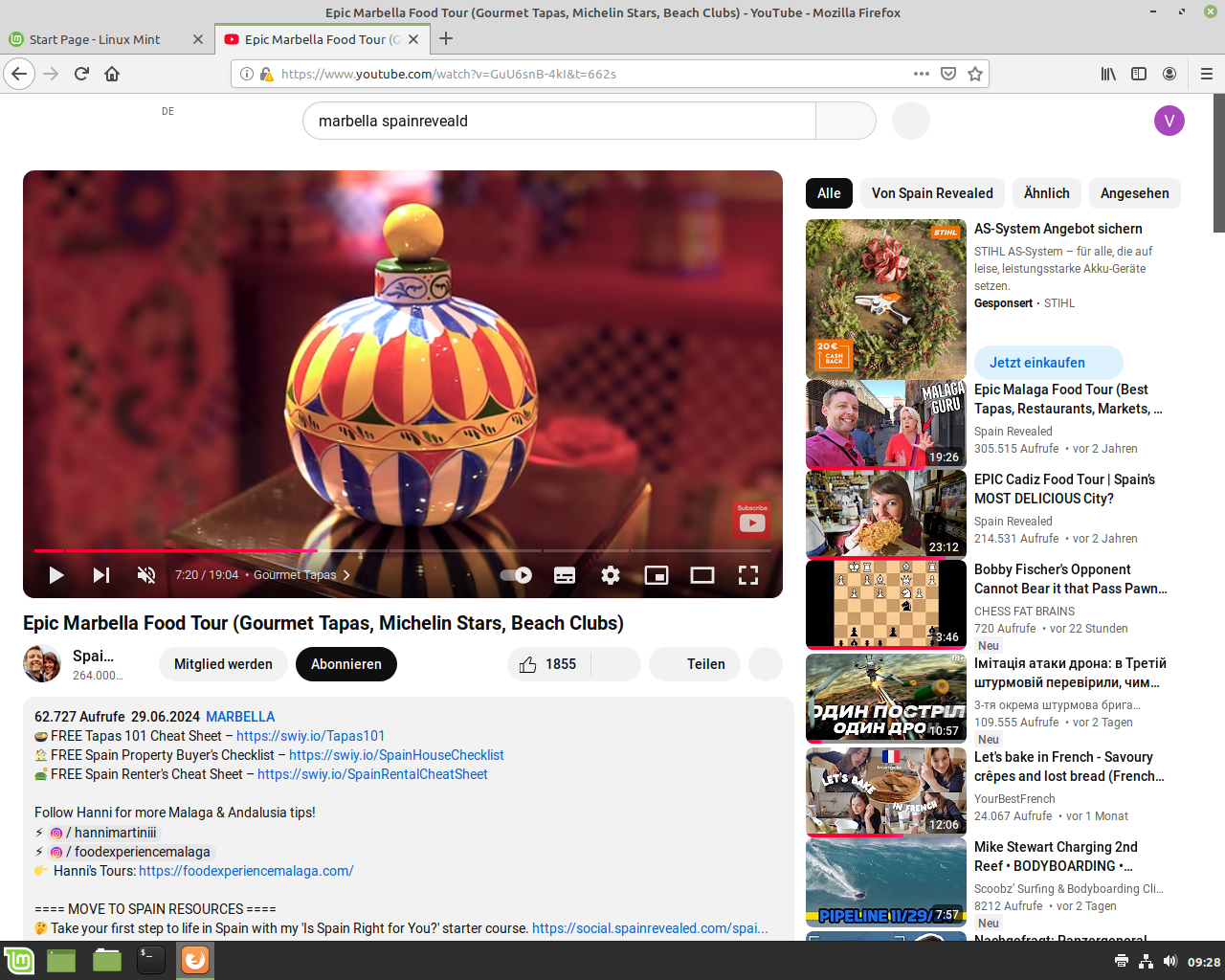Open swiy.io/SpainHouseChecklist link
The width and height of the screenshot is (1225, 980).
(396, 755)
